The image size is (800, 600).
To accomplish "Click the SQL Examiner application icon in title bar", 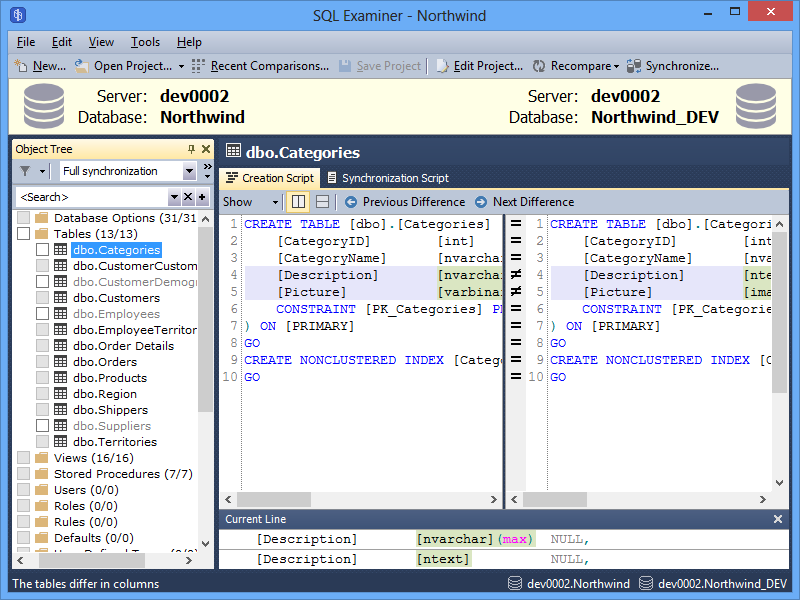I will click(18, 15).
